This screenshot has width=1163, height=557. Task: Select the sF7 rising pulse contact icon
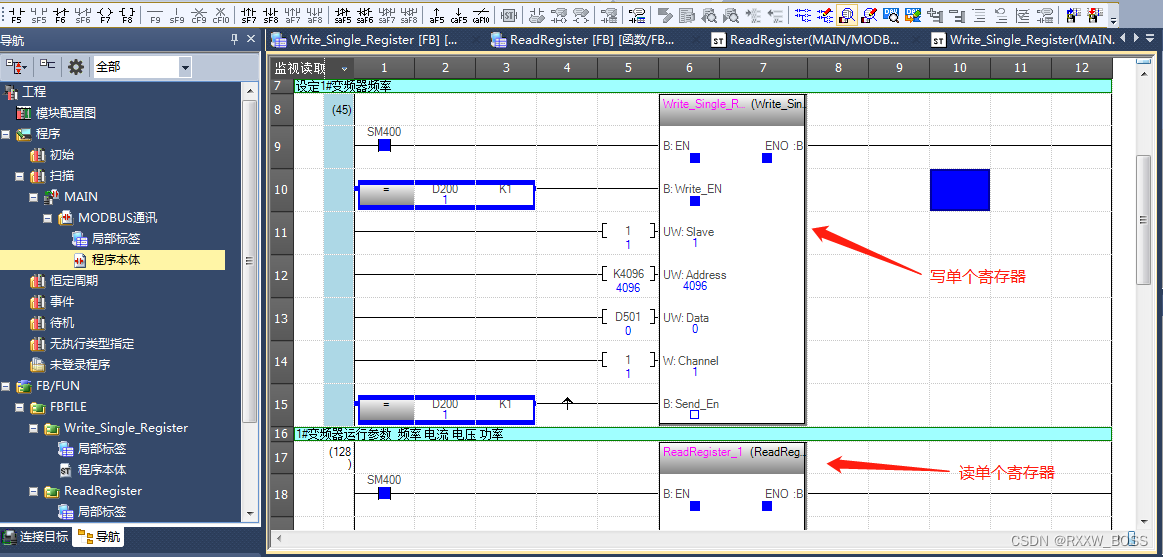(x=249, y=15)
